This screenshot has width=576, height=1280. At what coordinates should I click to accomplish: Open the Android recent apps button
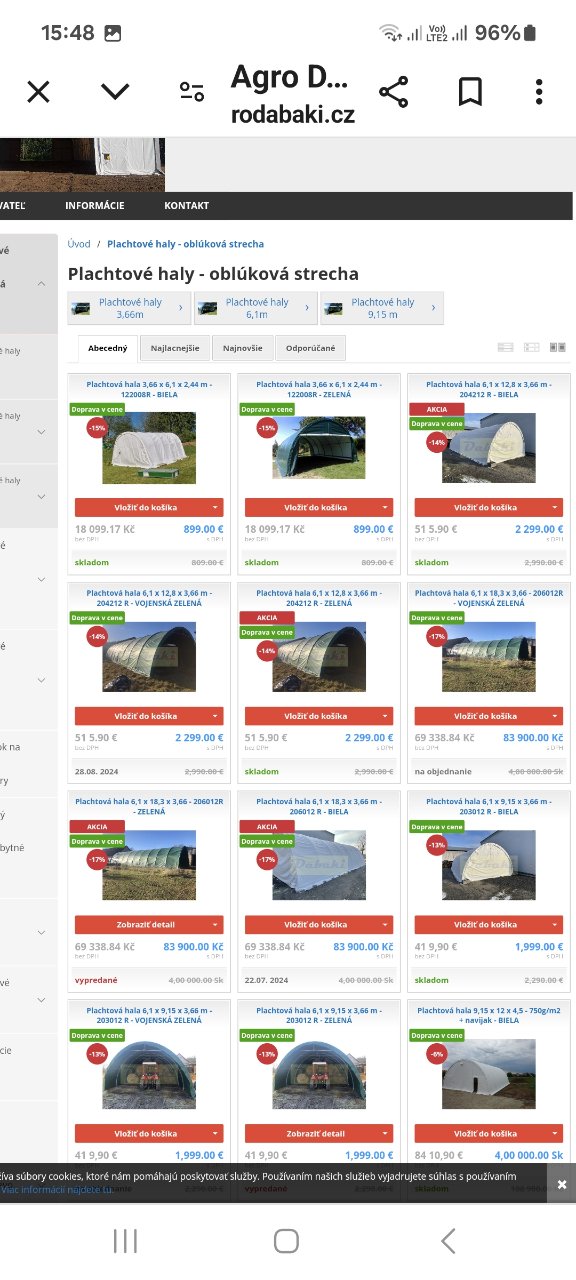click(125, 1241)
